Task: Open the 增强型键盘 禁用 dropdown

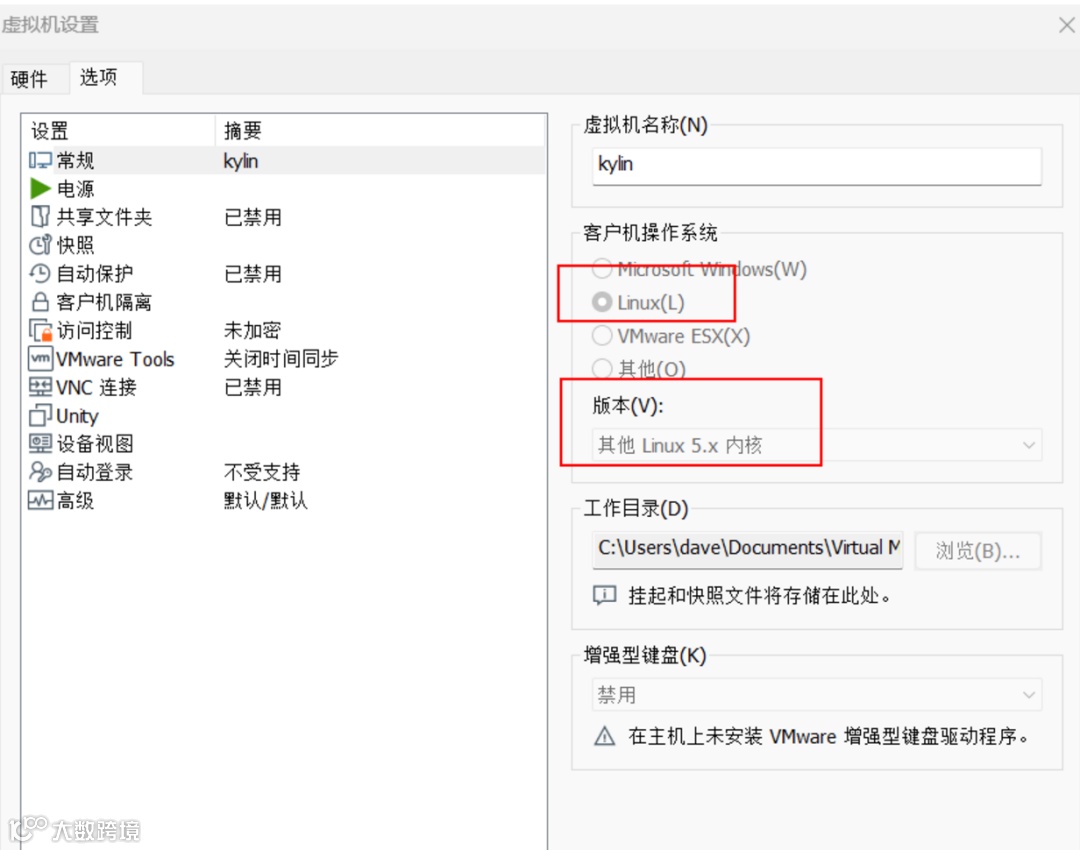Action: [x=817, y=695]
